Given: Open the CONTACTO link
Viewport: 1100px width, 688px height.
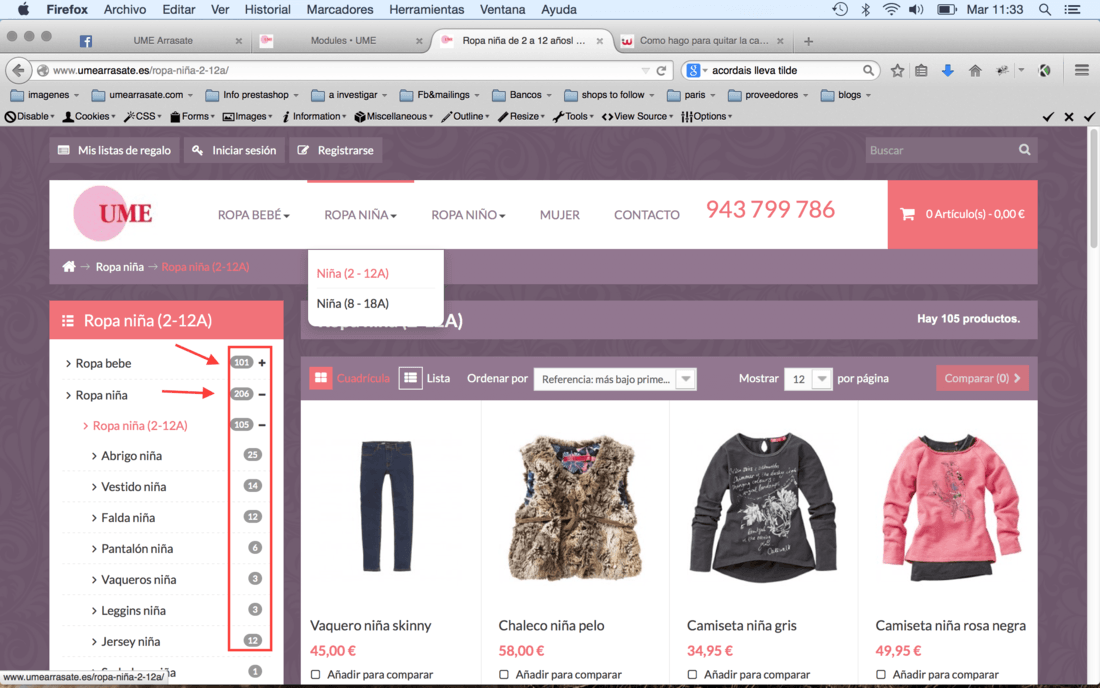Looking at the screenshot, I should (647, 215).
